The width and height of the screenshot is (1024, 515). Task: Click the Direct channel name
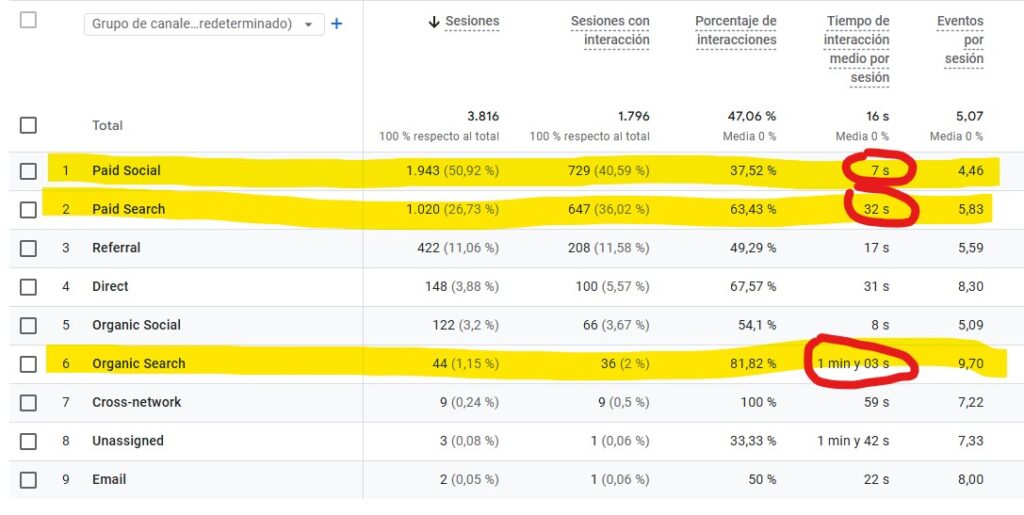(x=110, y=286)
